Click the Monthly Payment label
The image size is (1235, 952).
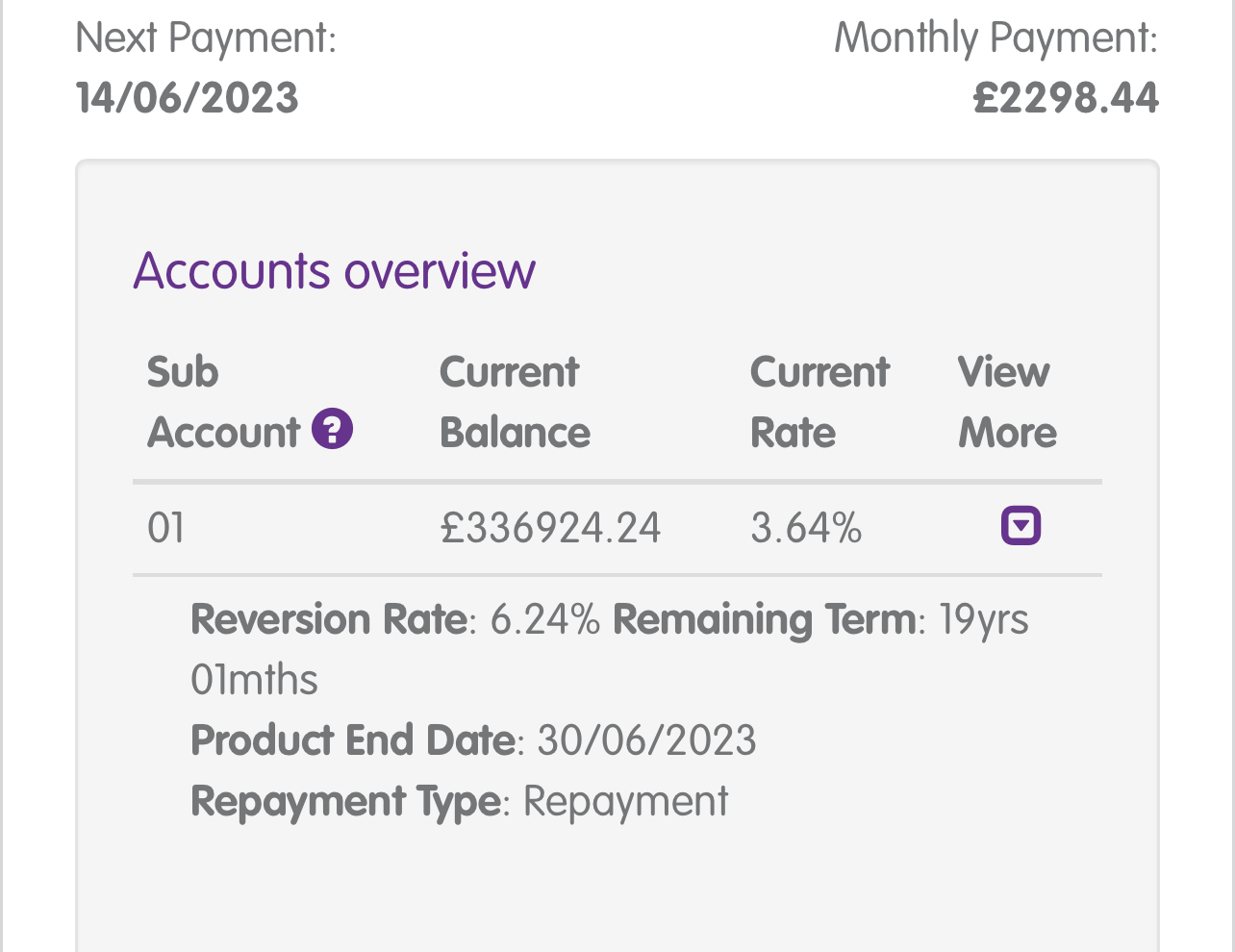coord(996,38)
